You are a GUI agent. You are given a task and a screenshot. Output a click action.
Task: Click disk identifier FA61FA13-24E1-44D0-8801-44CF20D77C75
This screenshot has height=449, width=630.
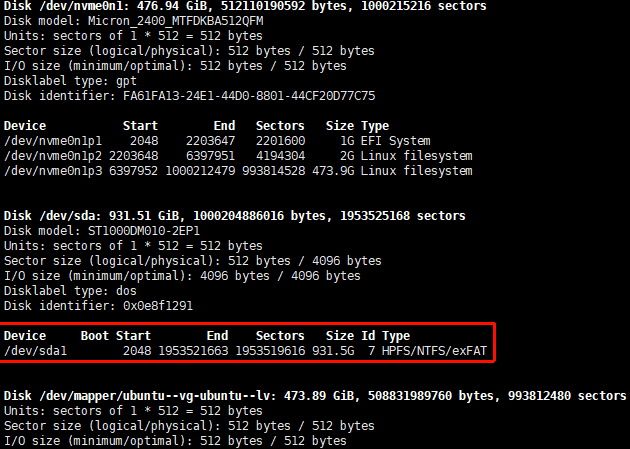(249, 96)
